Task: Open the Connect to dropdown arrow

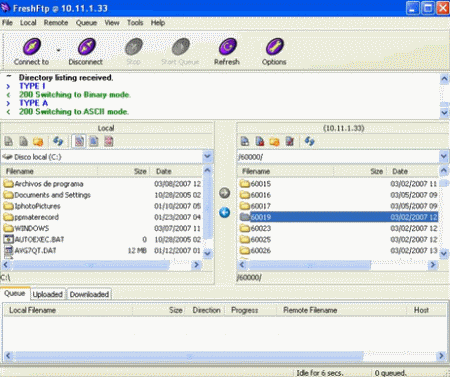Action: (x=58, y=50)
